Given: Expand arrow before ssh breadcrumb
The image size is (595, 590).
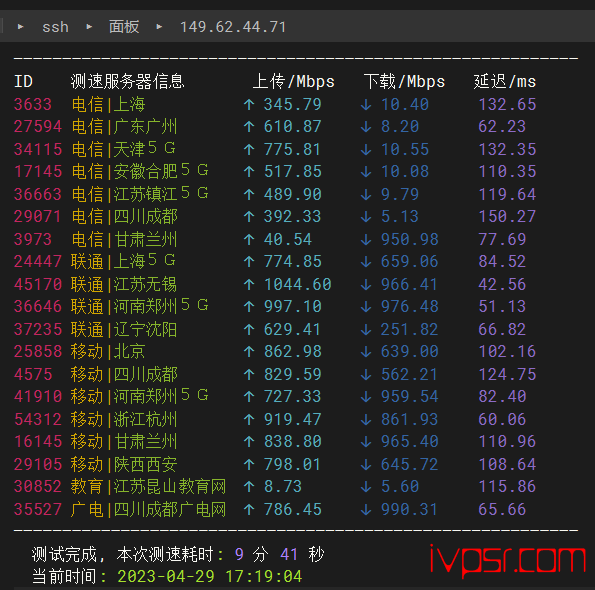Looking at the screenshot, I should point(20,27).
